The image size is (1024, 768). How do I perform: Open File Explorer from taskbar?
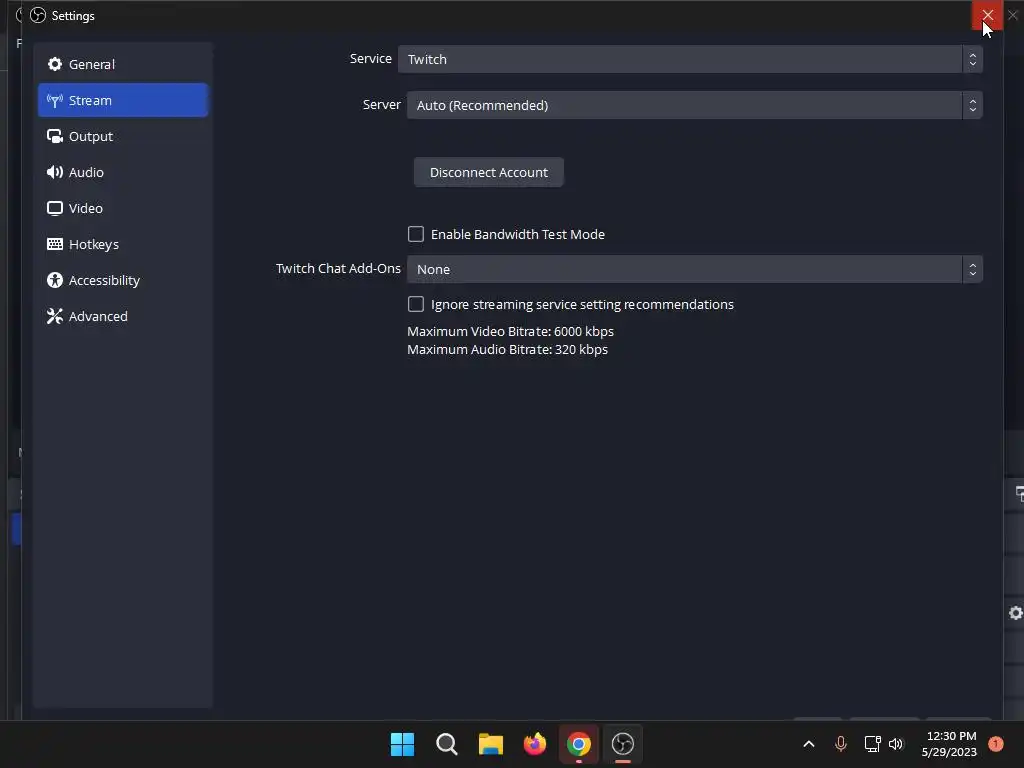click(490, 744)
